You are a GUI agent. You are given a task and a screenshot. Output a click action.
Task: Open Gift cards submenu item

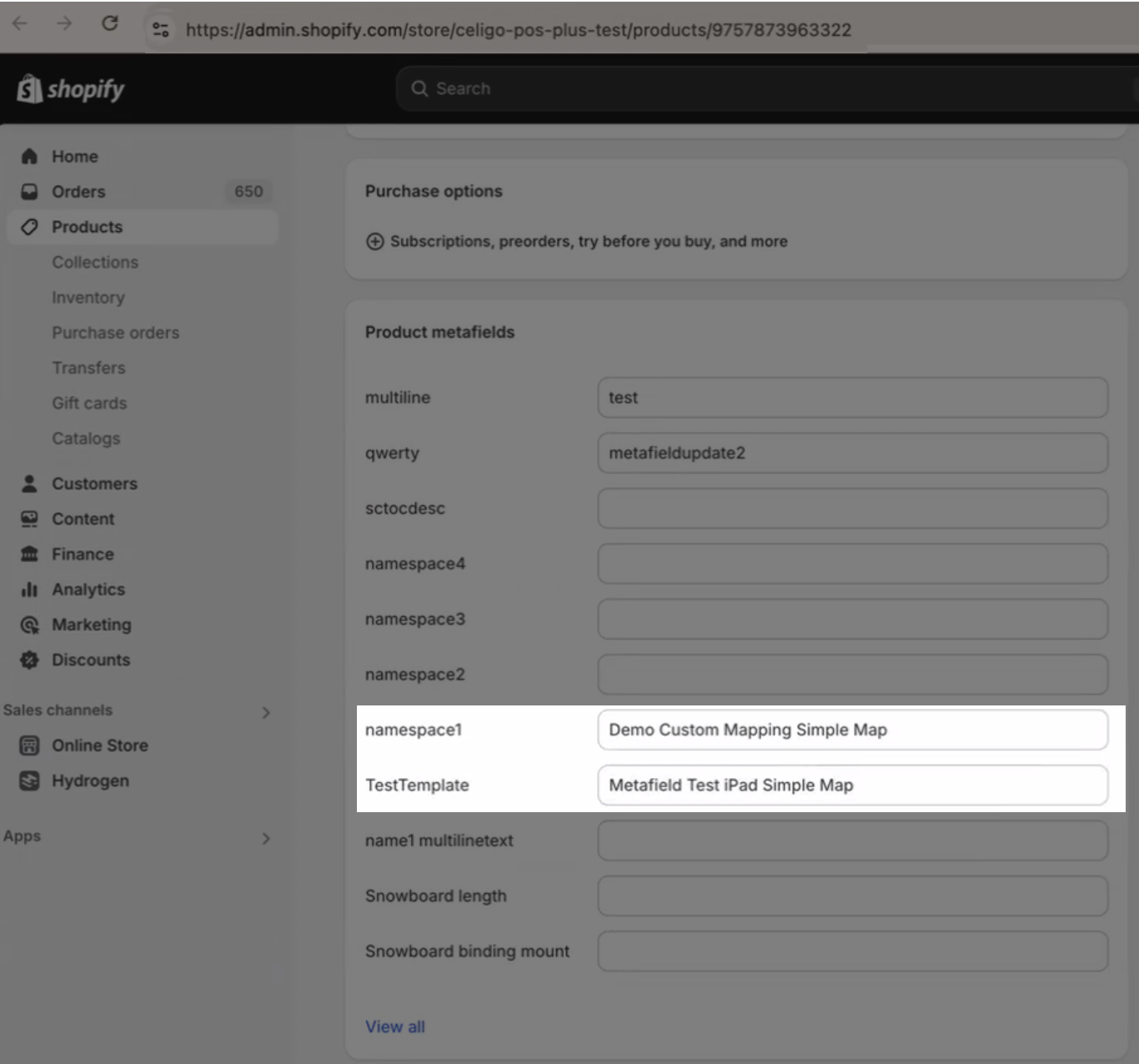[x=89, y=403]
